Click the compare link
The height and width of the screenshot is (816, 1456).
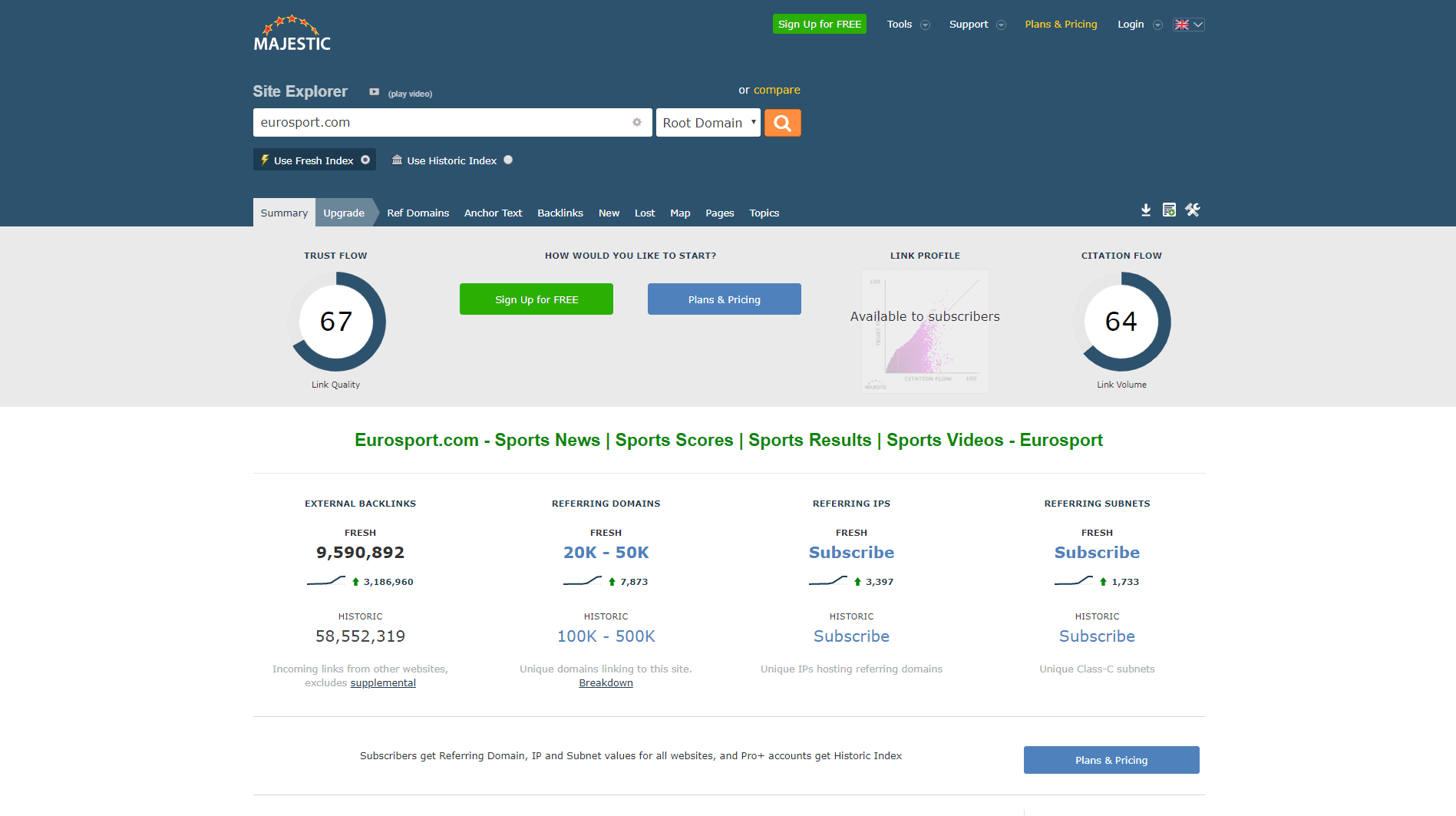click(777, 90)
